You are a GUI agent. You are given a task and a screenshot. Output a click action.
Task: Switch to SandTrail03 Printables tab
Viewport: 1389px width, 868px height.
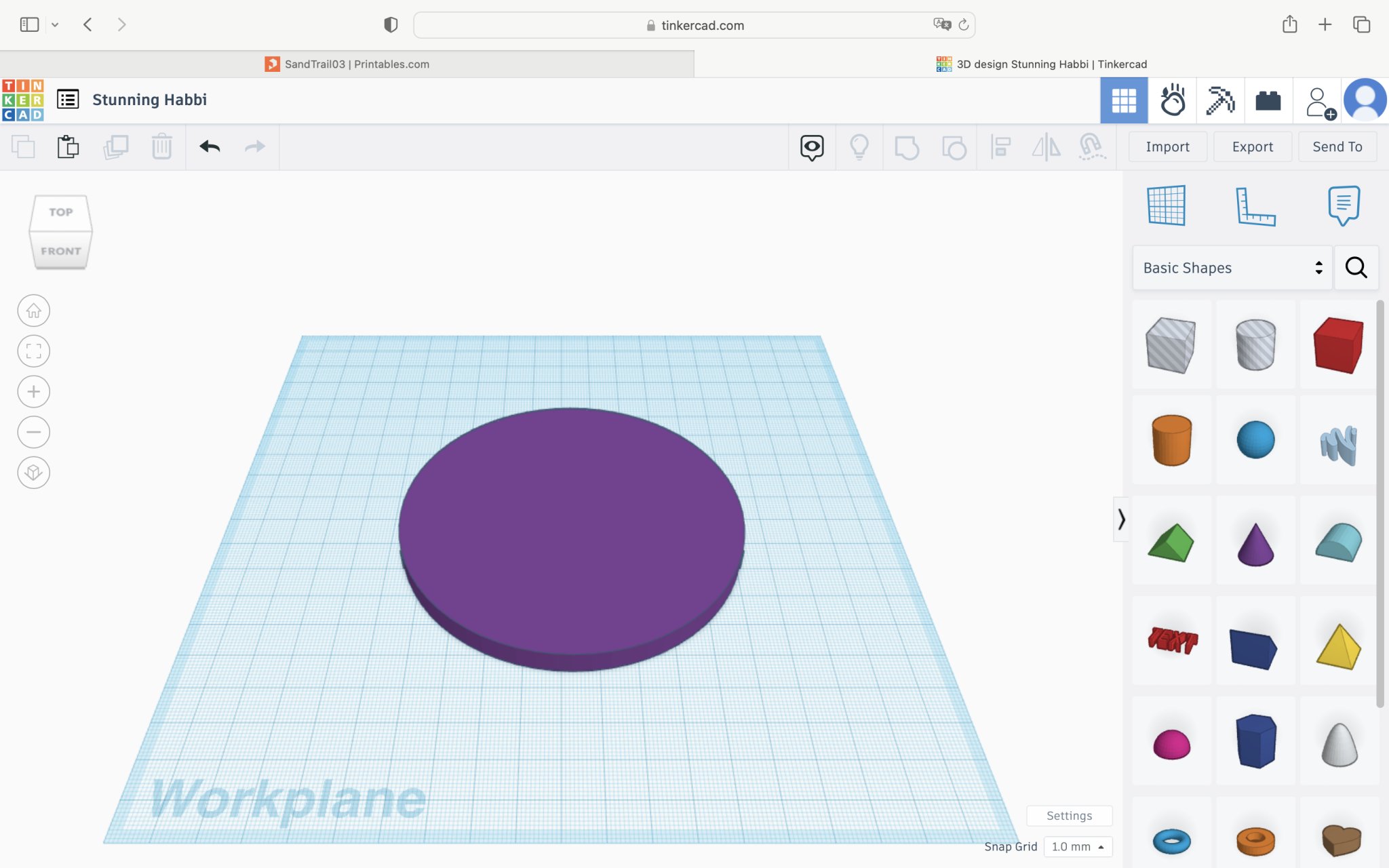coord(347,64)
